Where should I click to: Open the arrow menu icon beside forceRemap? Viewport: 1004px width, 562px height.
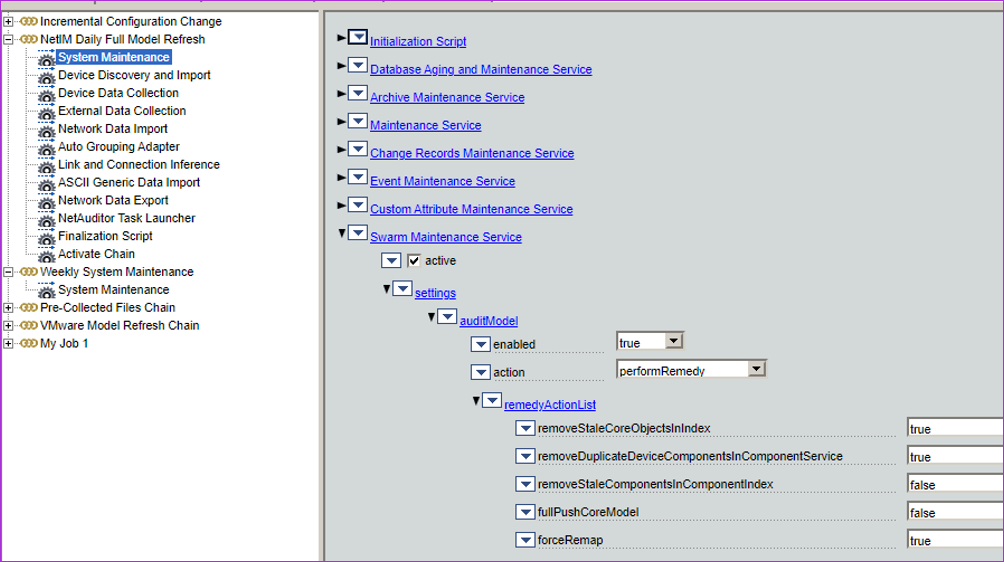(526, 540)
